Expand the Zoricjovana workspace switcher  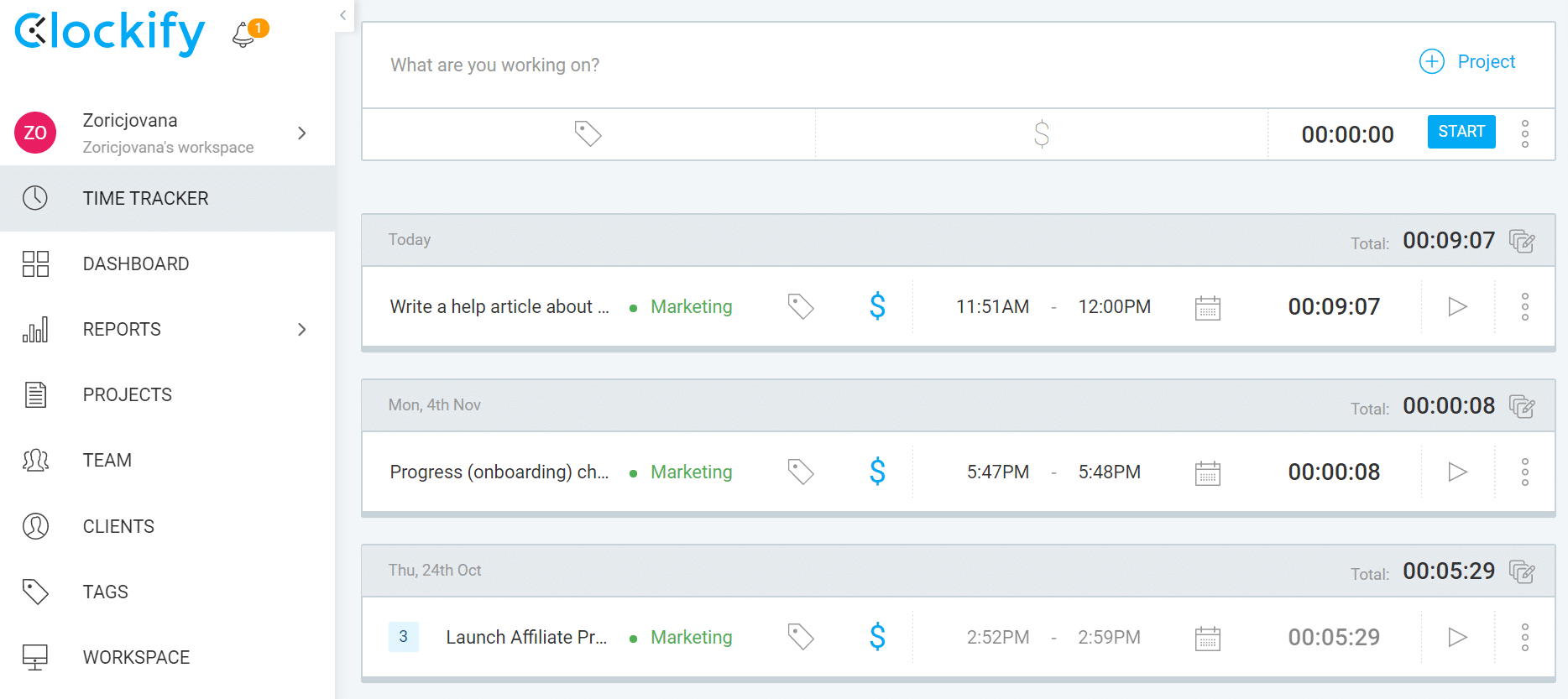pos(301,133)
